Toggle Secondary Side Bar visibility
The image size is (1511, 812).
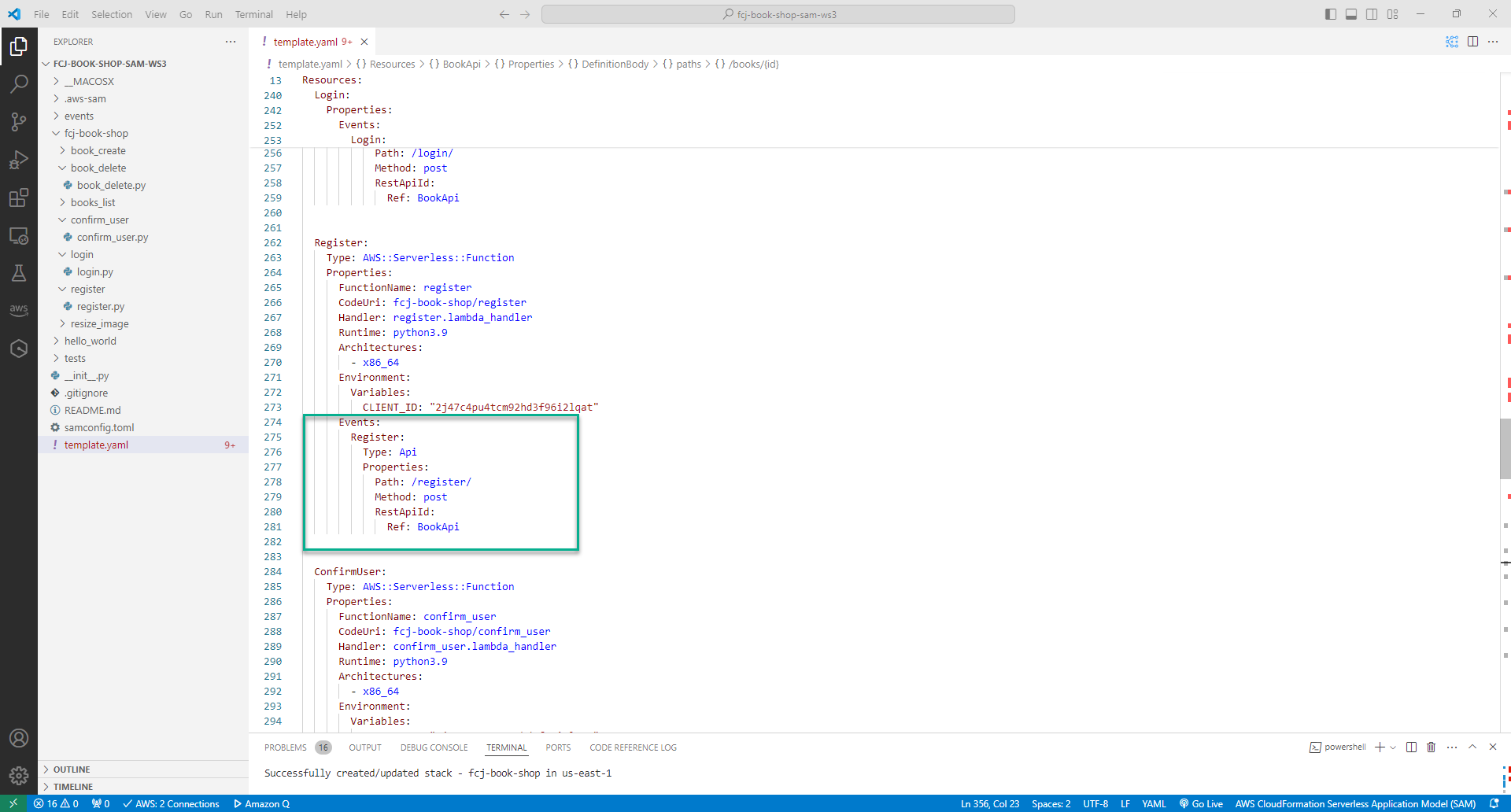[x=1372, y=14]
